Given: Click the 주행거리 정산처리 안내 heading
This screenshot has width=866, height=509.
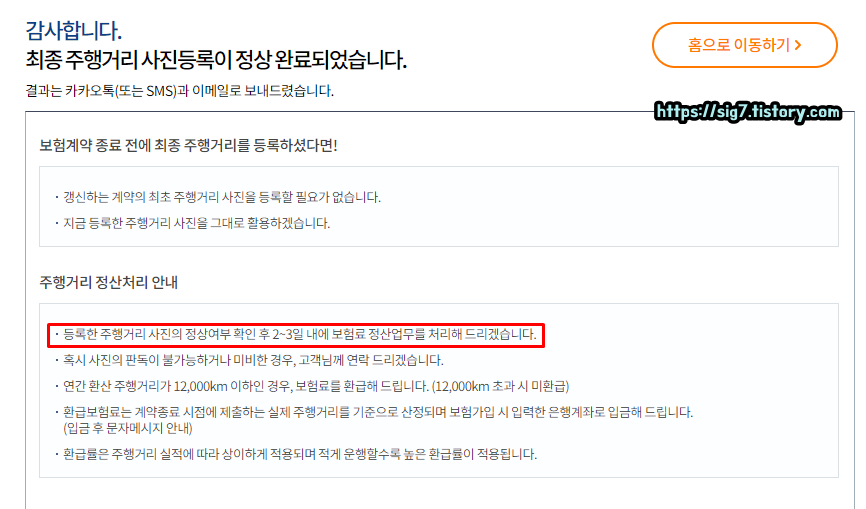Looking at the screenshot, I should pos(108,283).
